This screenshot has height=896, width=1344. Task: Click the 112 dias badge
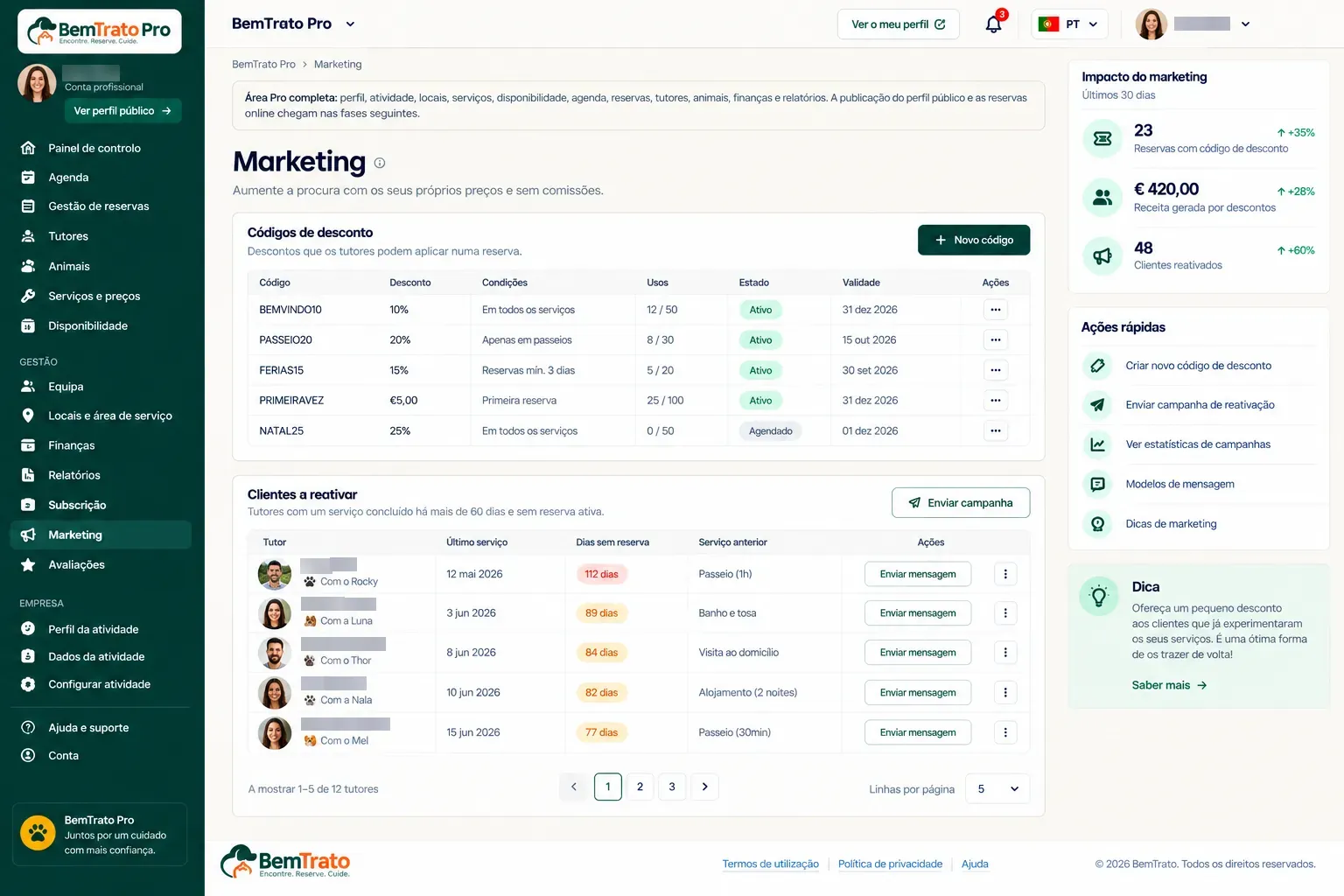[x=601, y=574]
